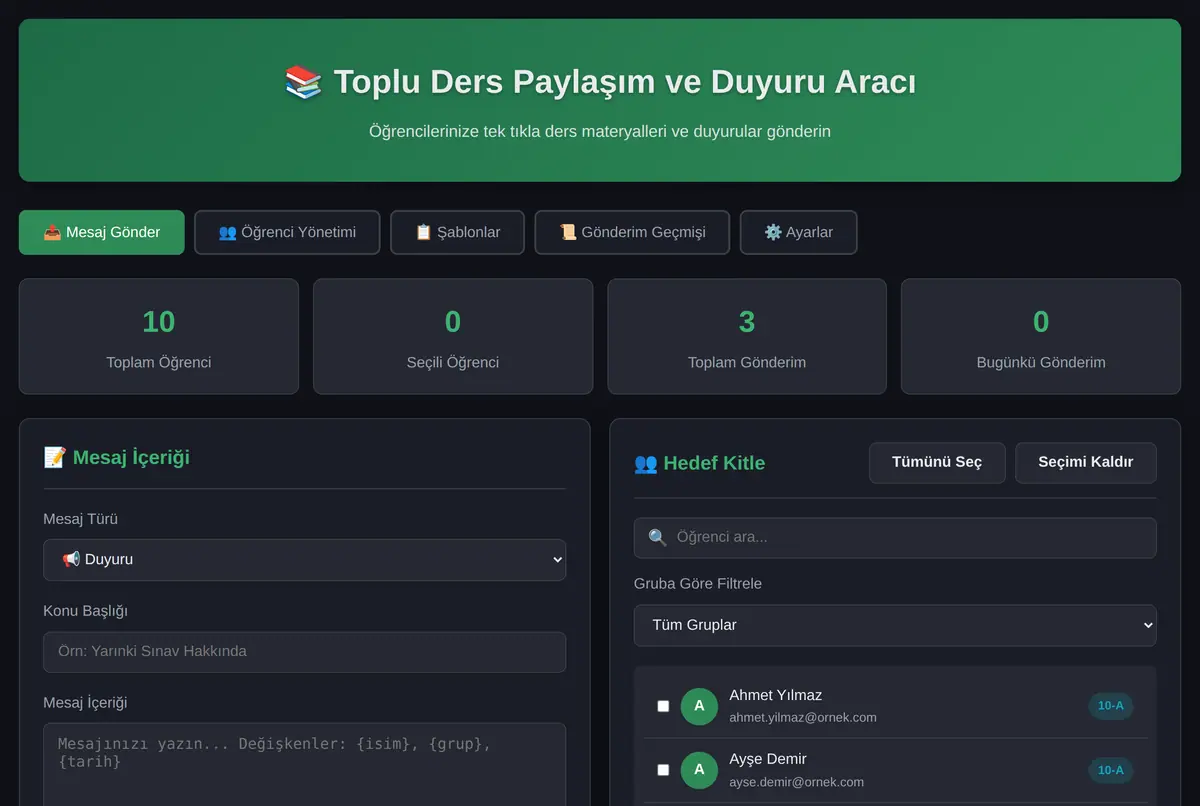
Task: Click the name Ahmet Yılmaz
Action: tap(776, 695)
